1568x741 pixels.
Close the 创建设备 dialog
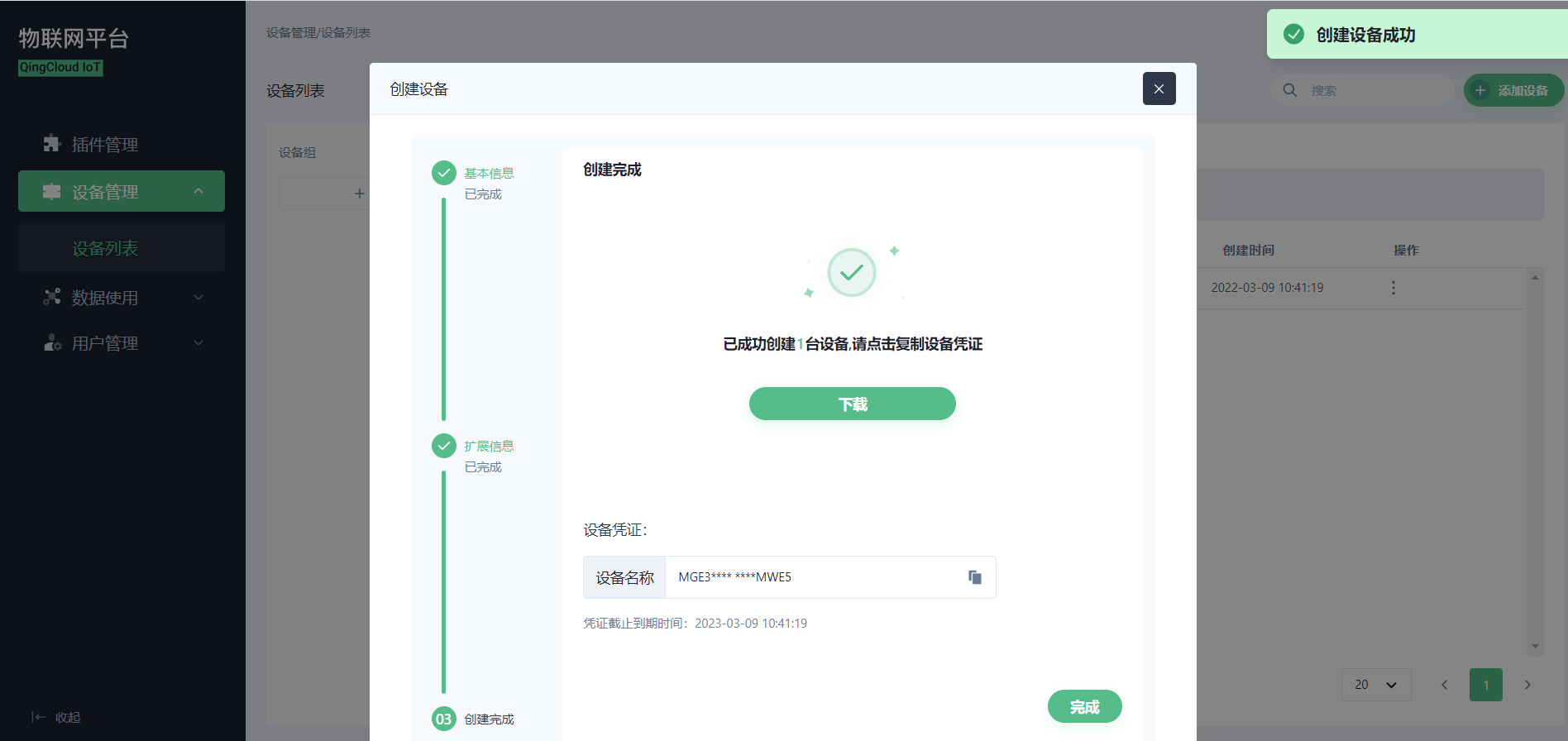(x=1159, y=88)
